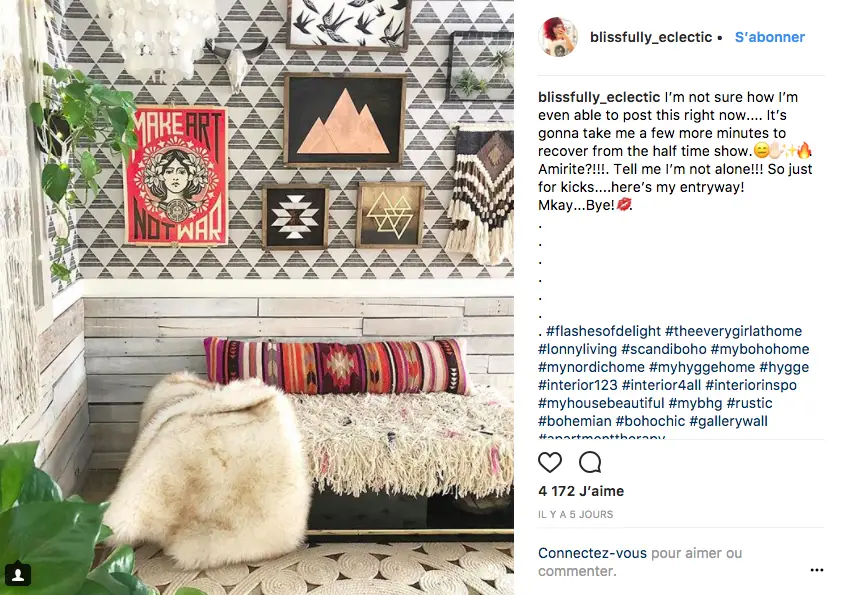Open the #interiorinspo hashtag
The height and width of the screenshot is (595, 848).
click(x=751, y=385)
